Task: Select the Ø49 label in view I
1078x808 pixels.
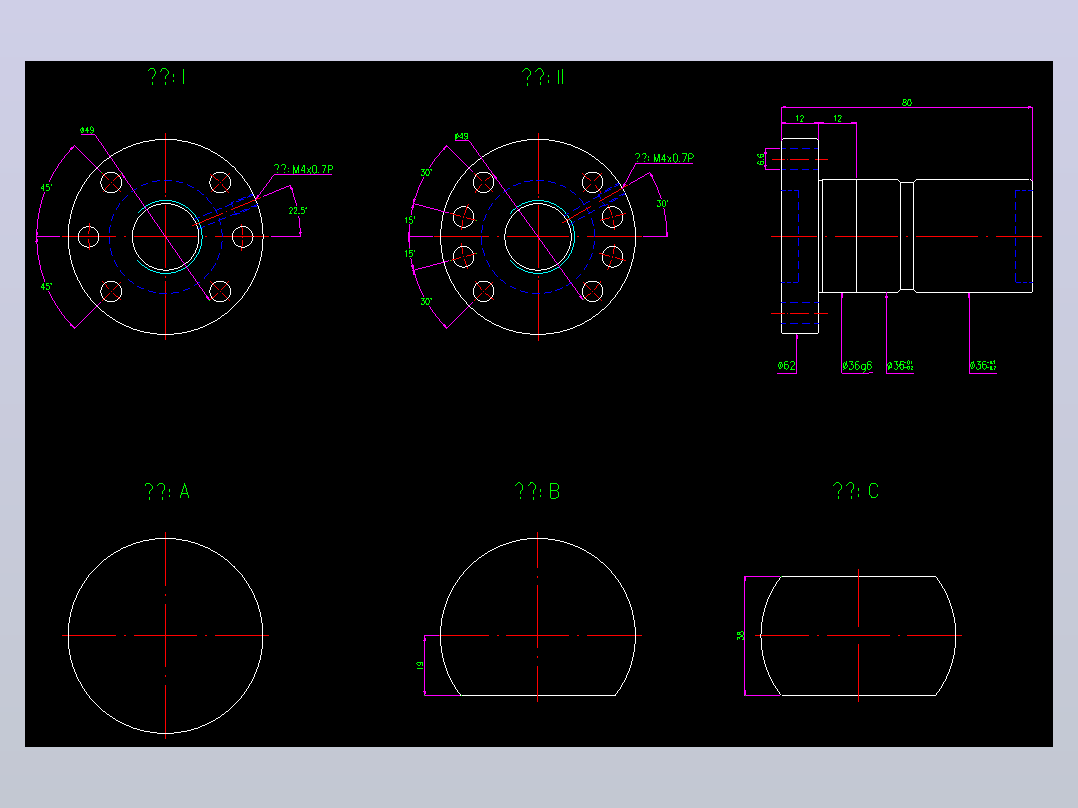Action: (87, 130)
